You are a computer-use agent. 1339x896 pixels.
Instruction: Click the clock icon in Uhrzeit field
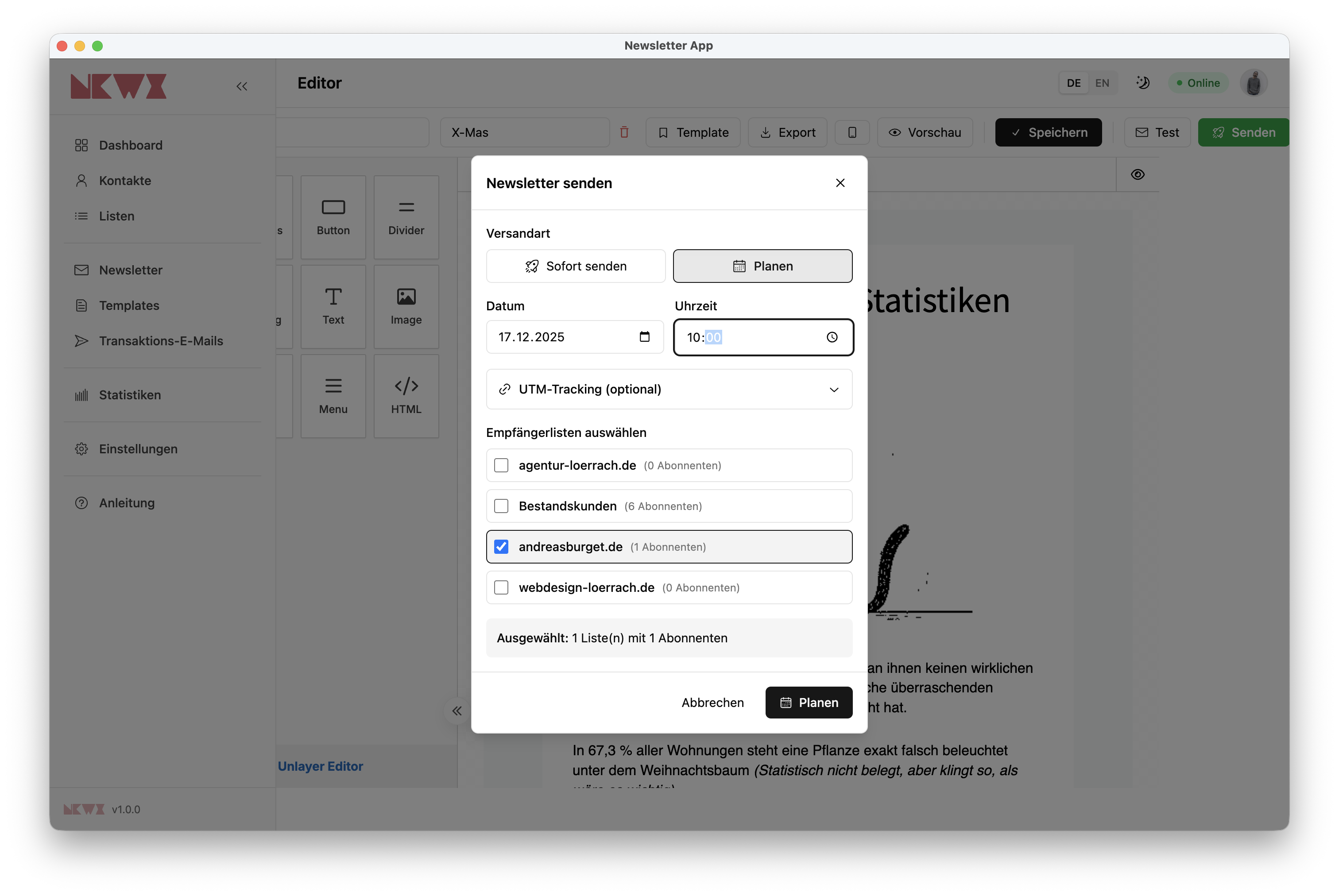pyautogui.click(x=832, y=337)
